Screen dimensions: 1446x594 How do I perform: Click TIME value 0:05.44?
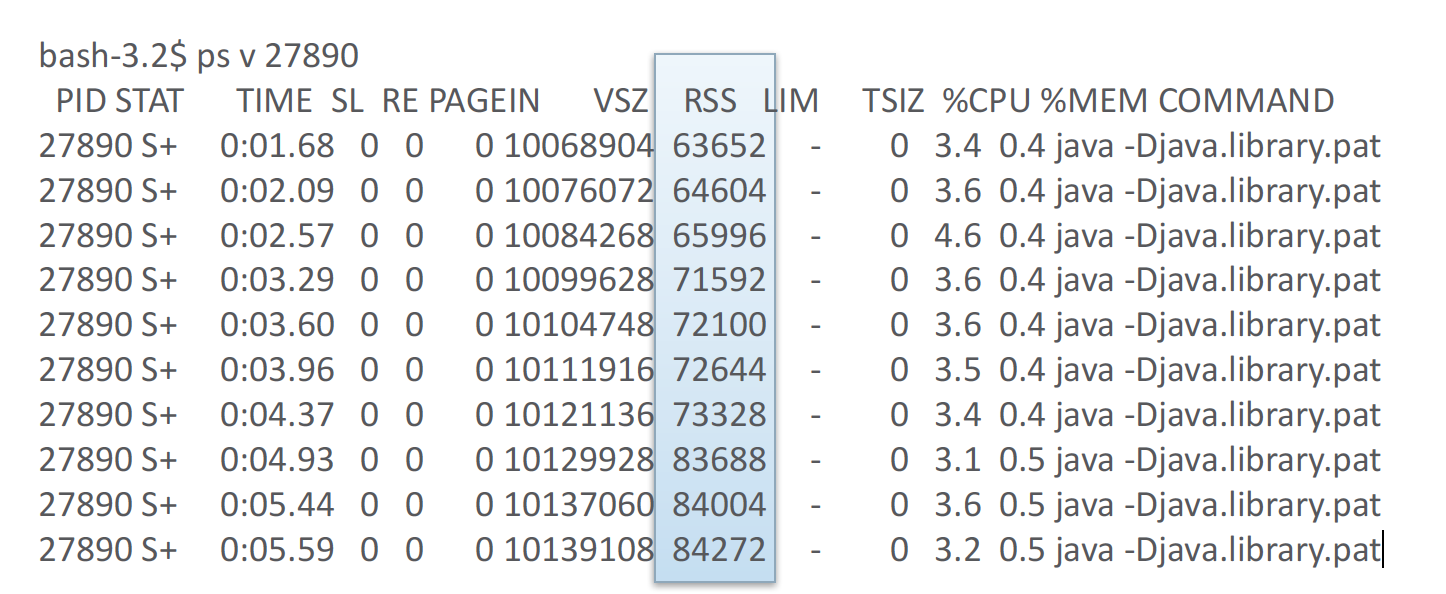[277, 504]
